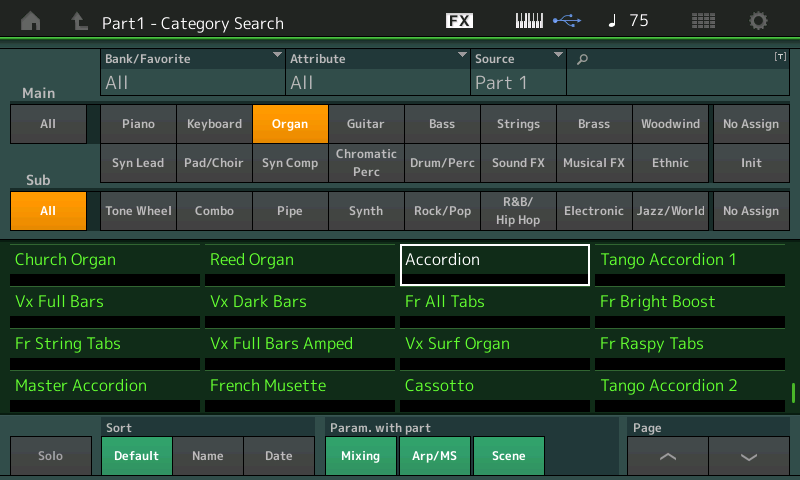Open the grid live set icon
Screen dimensions: 800x480
(x=703, y=20)
